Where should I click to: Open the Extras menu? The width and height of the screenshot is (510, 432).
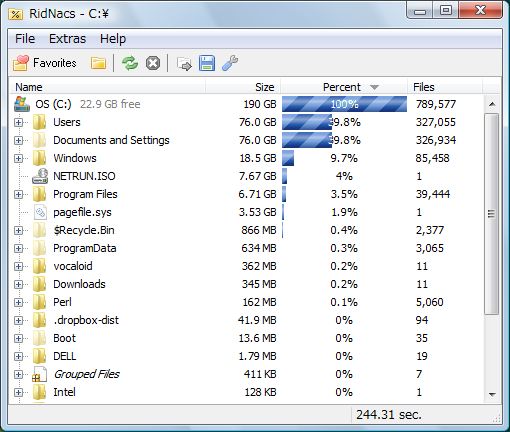(x=67, y=39)
